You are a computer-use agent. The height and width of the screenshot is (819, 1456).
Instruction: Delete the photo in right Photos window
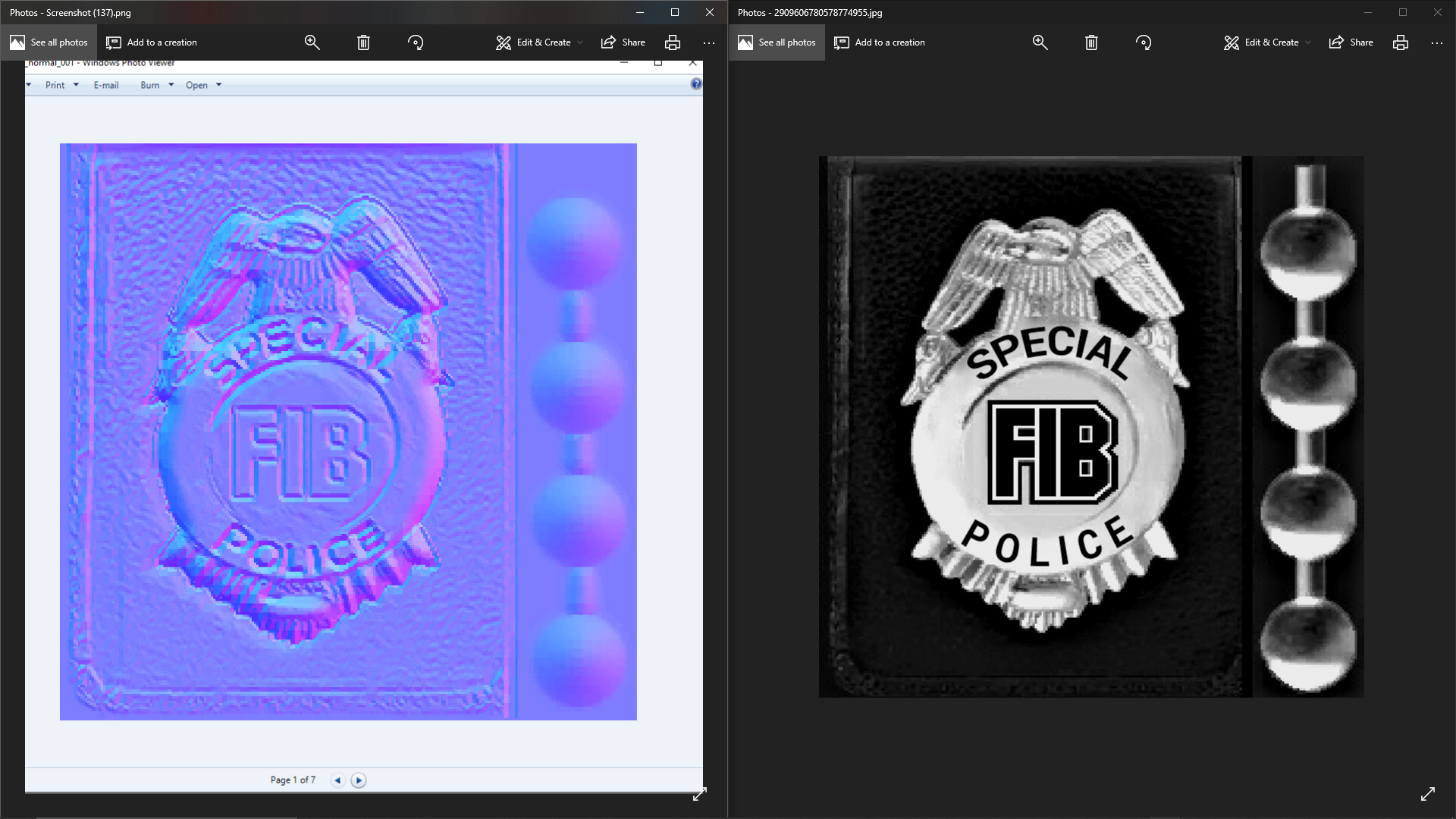coord(1091,42)
